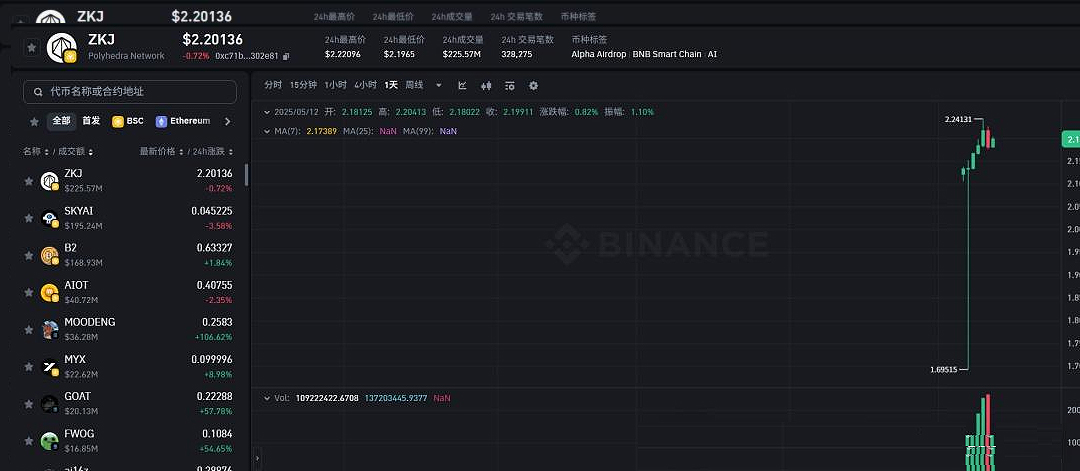Click the green current price axis label
This screenshot has width=1080, height=471.
pos(1070,140)
